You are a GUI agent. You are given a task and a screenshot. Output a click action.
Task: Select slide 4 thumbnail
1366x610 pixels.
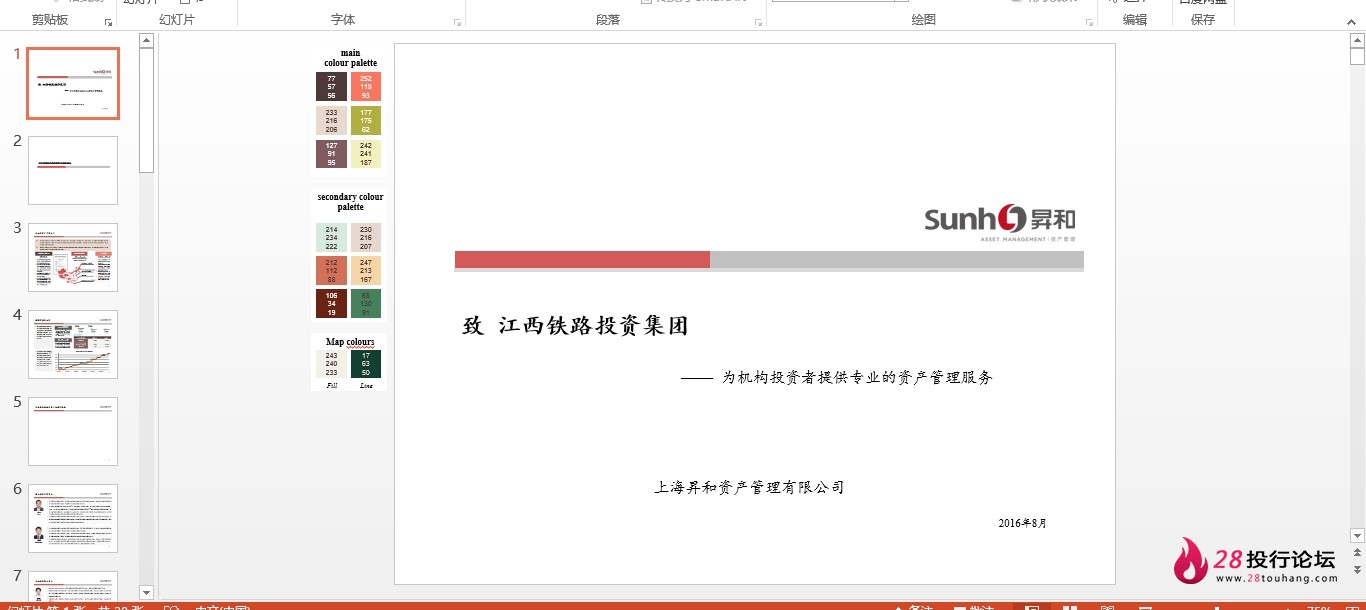pyautogui.click(x=73, y=344)
